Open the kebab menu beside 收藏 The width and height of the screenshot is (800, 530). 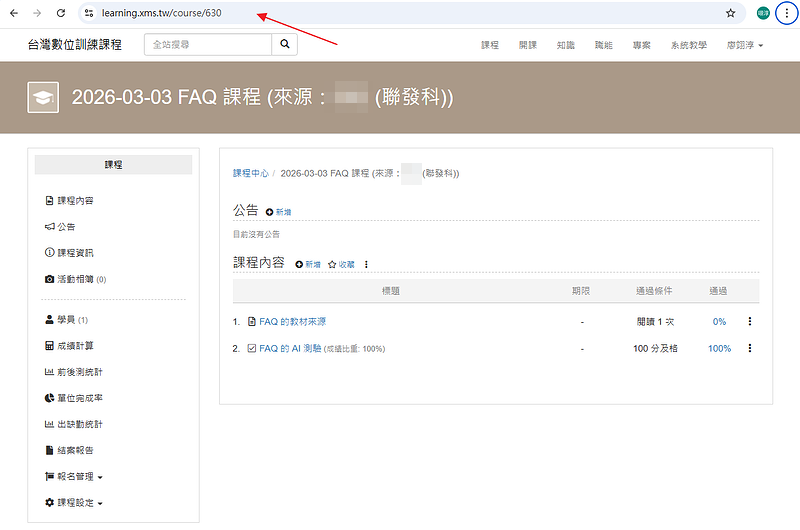pos(366,264)
